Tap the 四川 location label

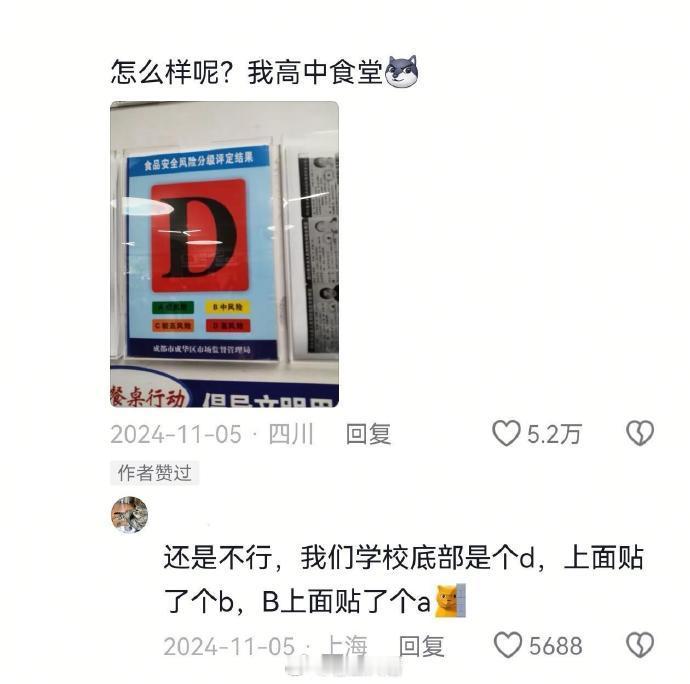[x=291, y=434]
